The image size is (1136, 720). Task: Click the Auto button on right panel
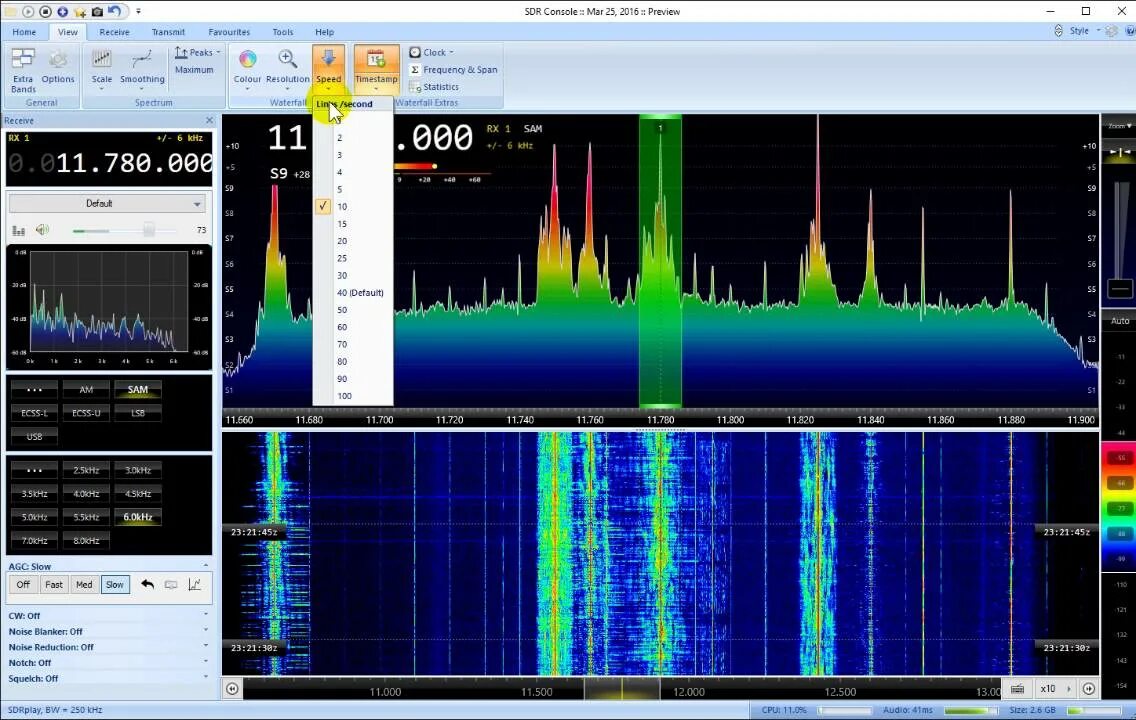pyautogui.click(x=1119, y=321)
